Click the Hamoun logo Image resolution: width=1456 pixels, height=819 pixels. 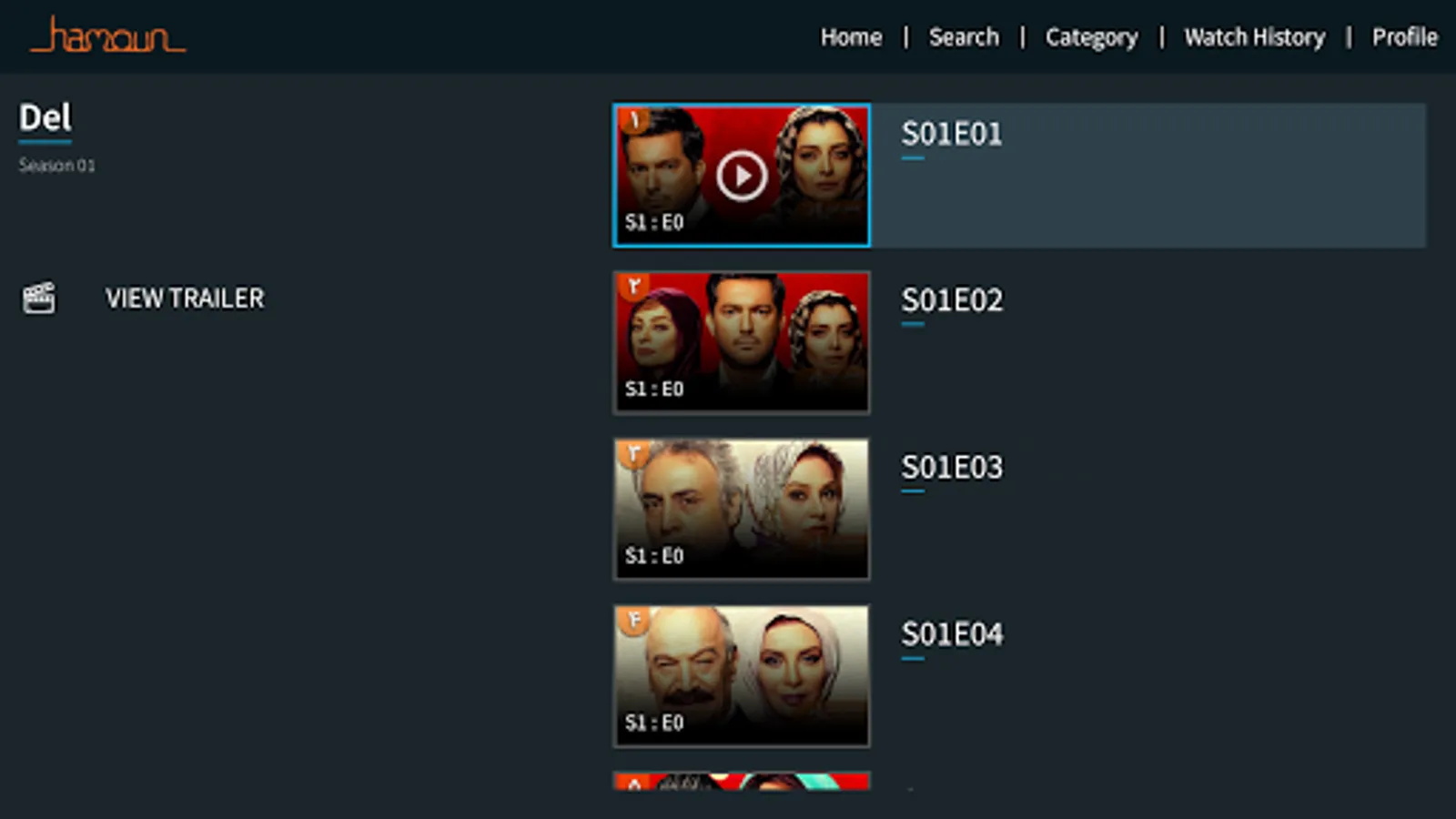(108, 35)
